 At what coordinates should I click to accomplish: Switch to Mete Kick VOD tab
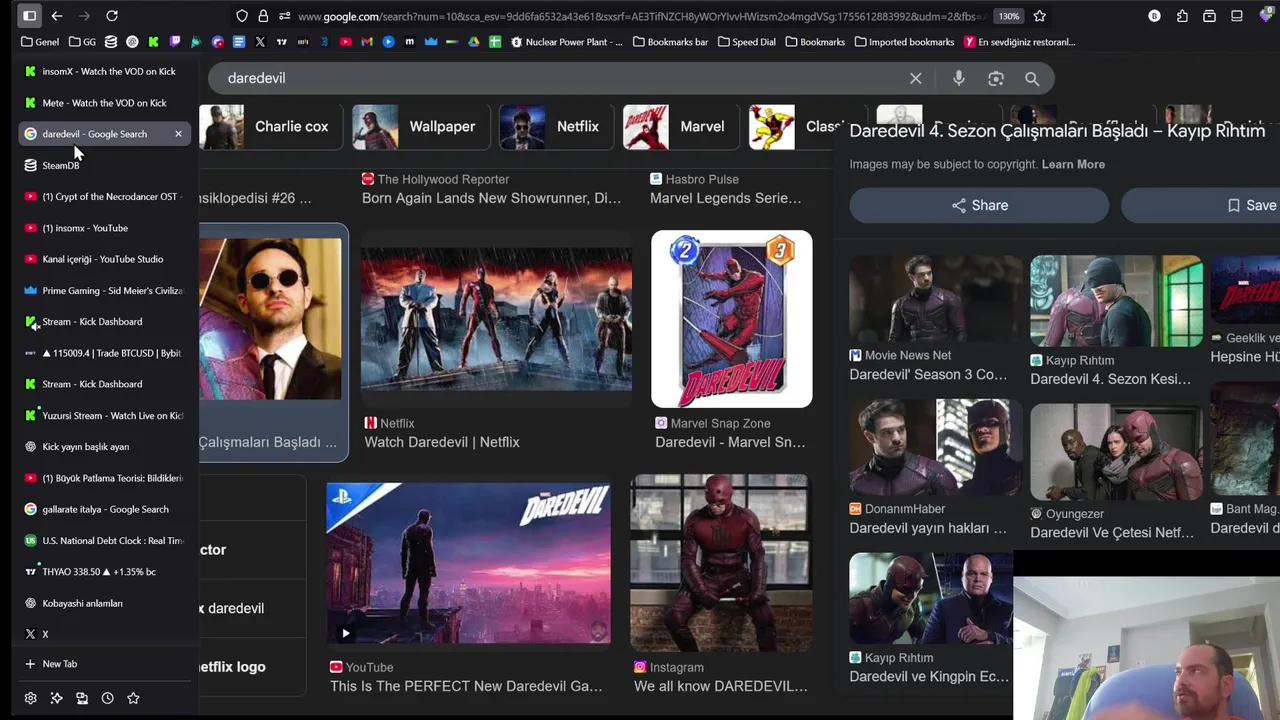[x=104, y=103]
